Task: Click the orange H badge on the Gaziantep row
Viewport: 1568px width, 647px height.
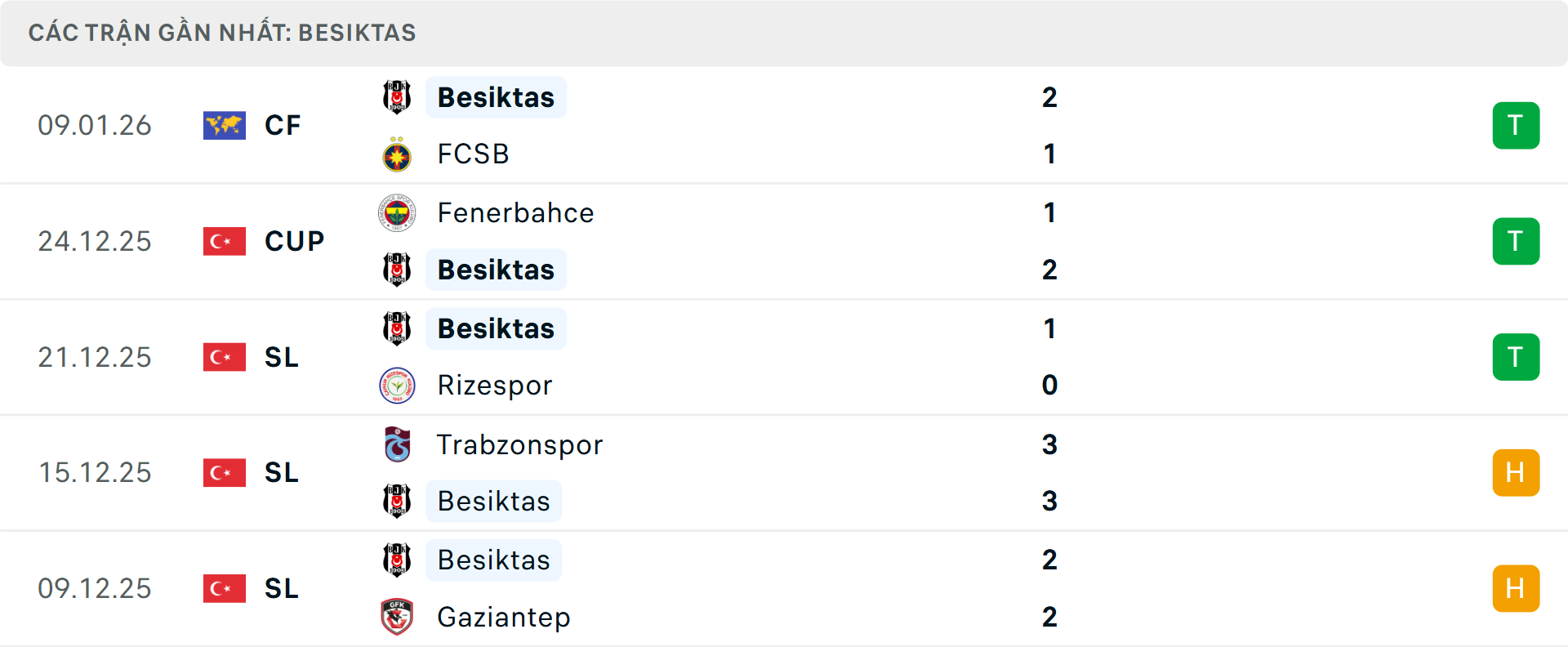Action: 1516,588
